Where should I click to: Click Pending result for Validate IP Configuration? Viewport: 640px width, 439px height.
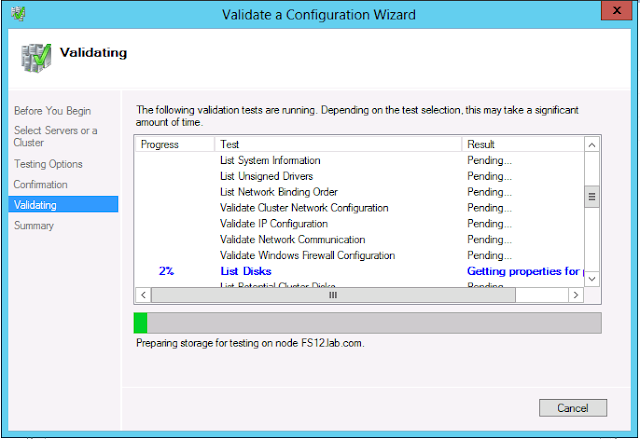click(x=489, y=224)
